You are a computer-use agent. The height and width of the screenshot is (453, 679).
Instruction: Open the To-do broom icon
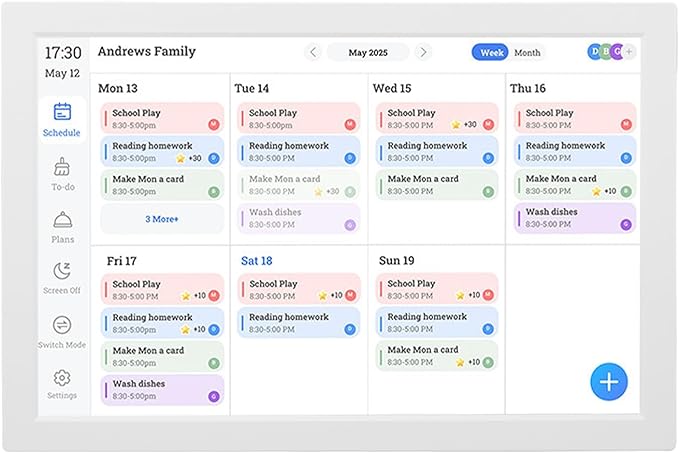coord(62,166)
